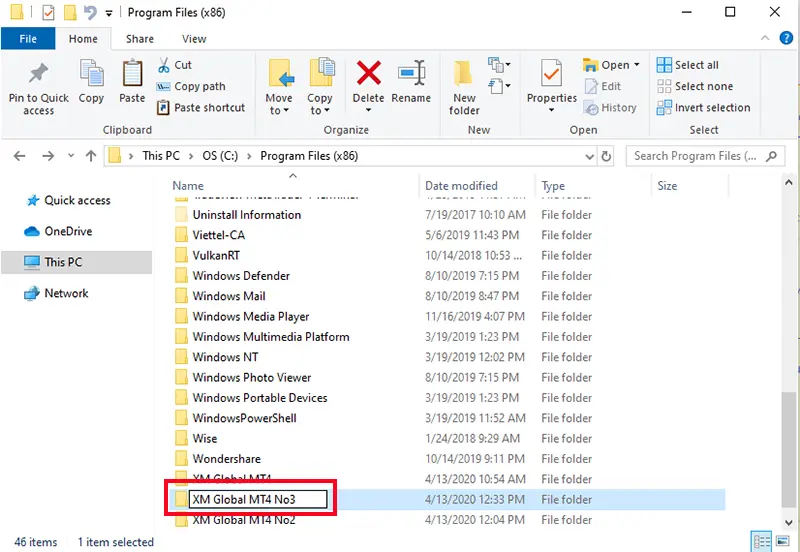Click Copy path in Clipboard group
Screen dimensions: 800x552
coord(191,86)
